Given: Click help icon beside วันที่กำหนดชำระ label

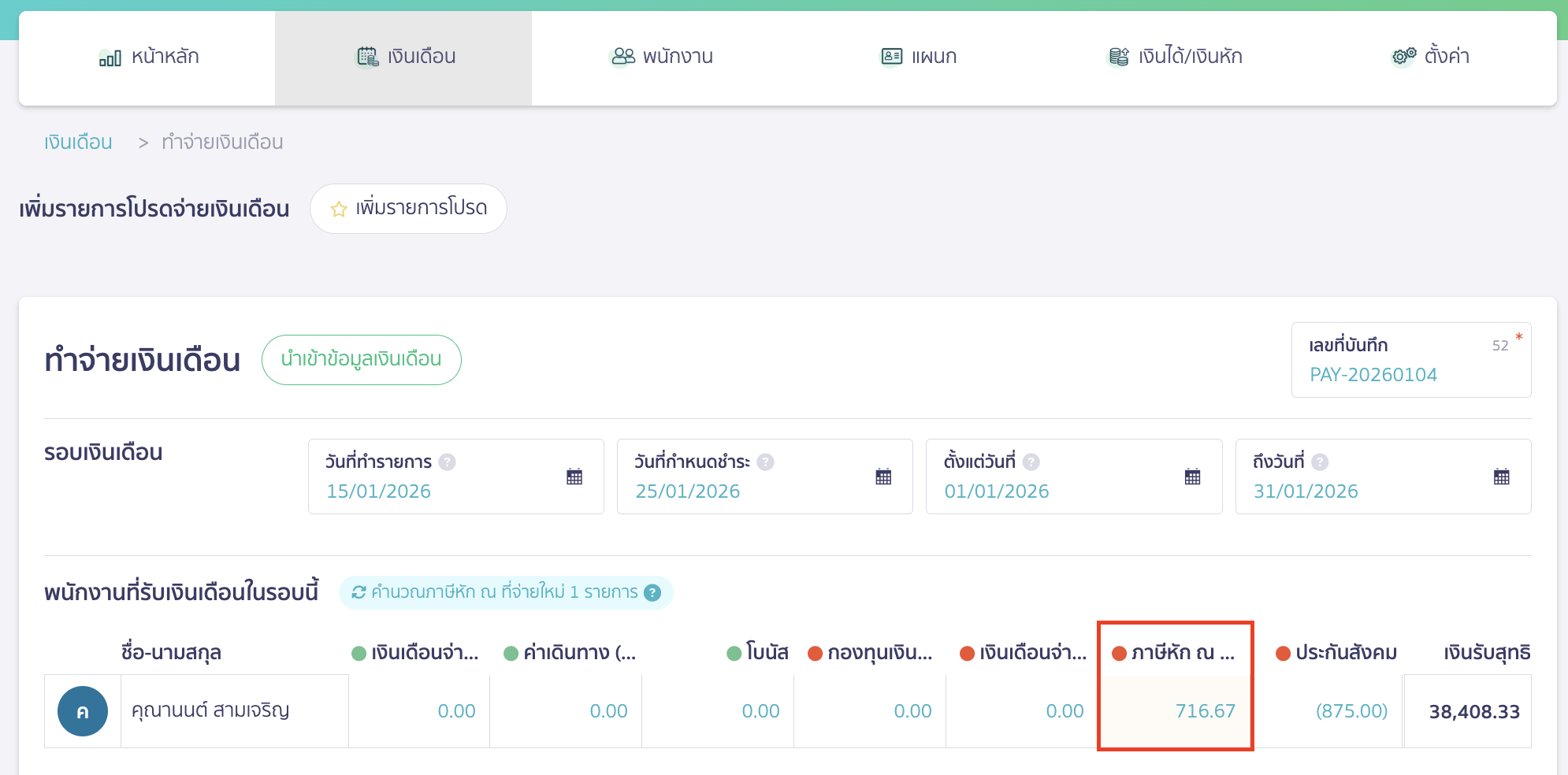Looking at the screenshot, I should coord(765,462).
